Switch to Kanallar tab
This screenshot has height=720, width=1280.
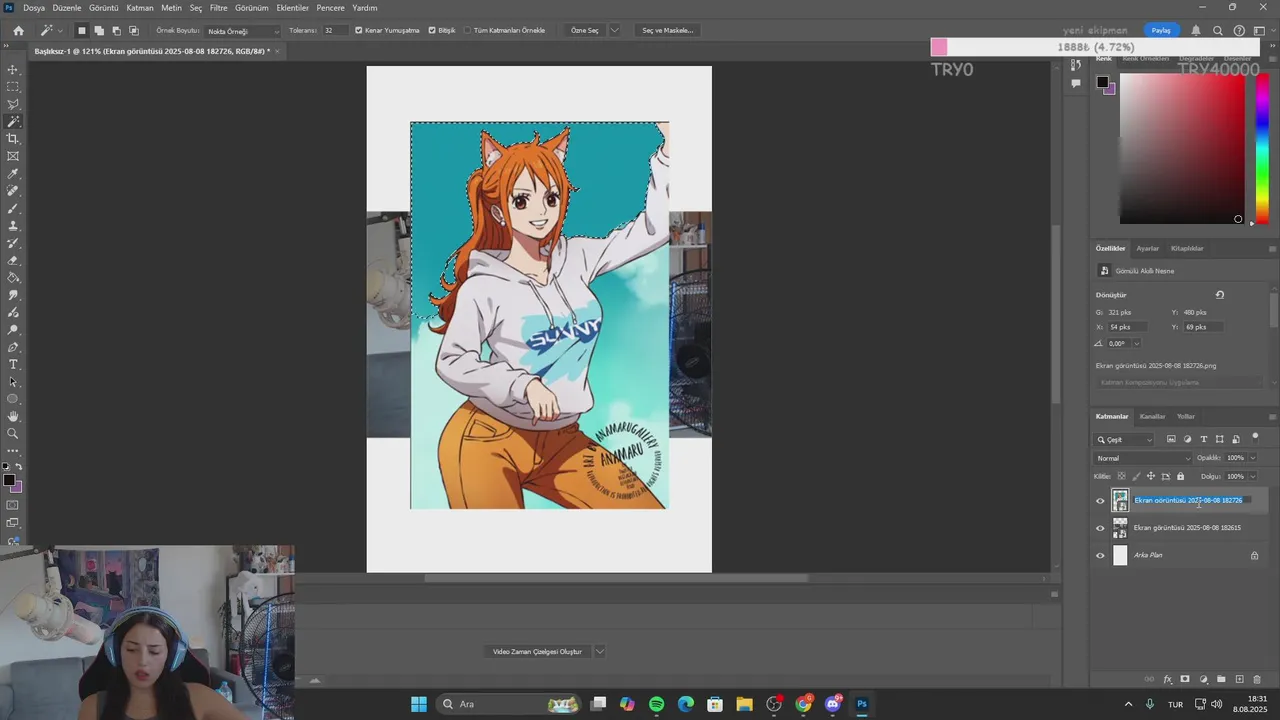coord(1152,416)
